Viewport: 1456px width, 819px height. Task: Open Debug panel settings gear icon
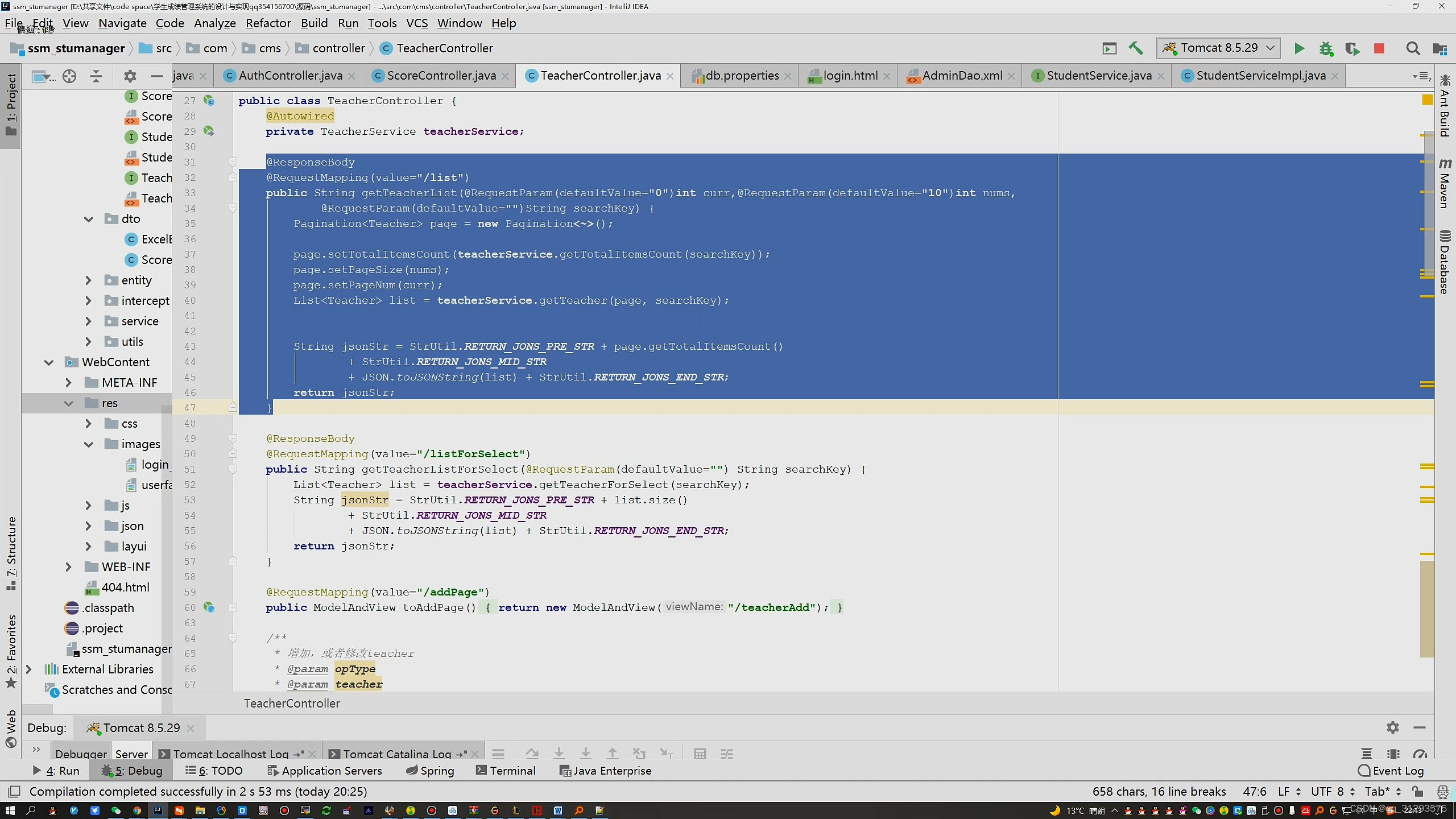pos(1392,727)
